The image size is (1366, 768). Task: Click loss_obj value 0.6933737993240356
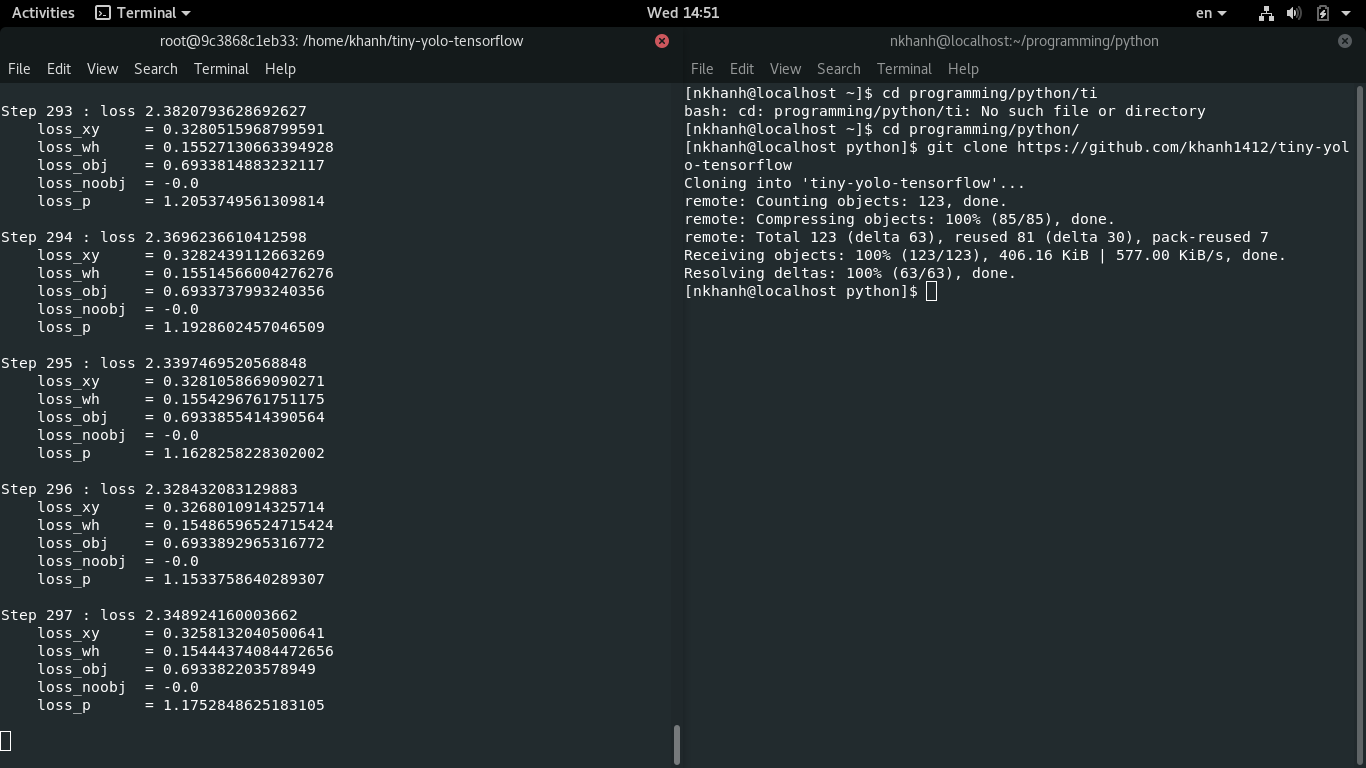point(244,291)
